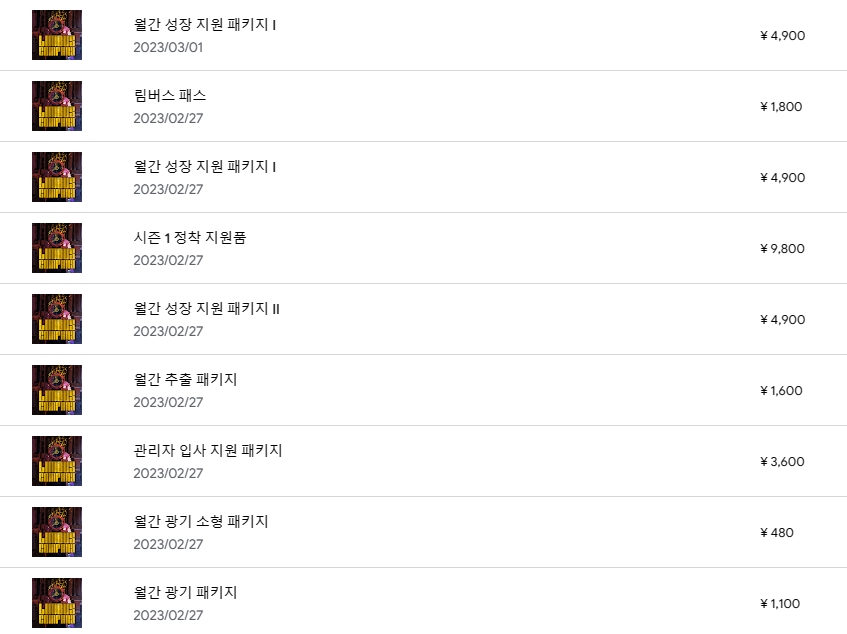Click the game icon beside 림버스 패스
This screenshot has width=847, height=634.
[x=57, y=106]
